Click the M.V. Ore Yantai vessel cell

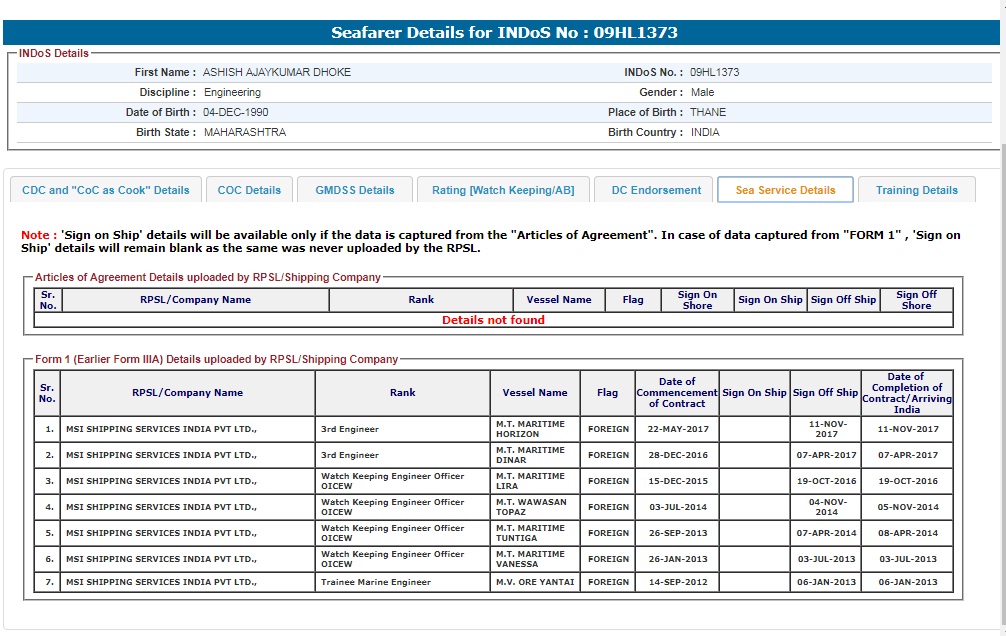[x=534, y=582]
